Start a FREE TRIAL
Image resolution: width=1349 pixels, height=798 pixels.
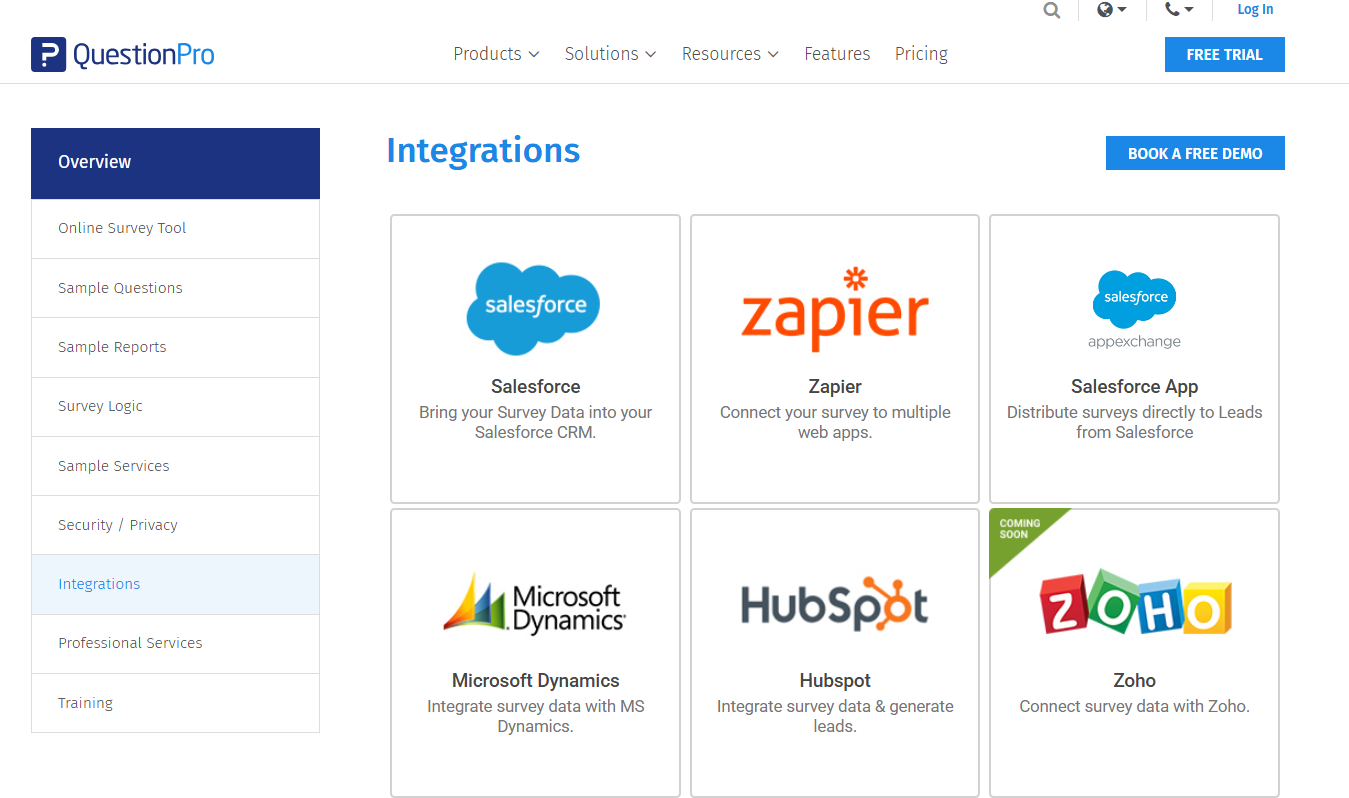pyautogui.click(x=1224, y=55)
